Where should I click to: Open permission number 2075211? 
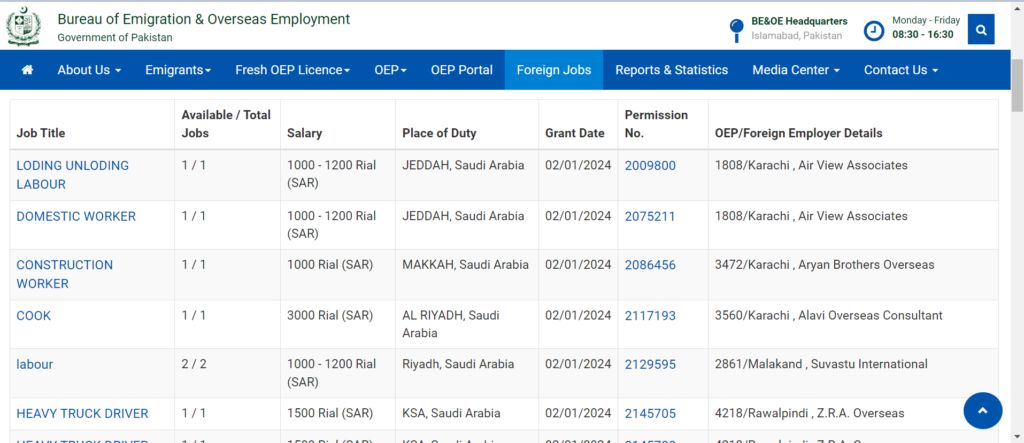(650, 216)
